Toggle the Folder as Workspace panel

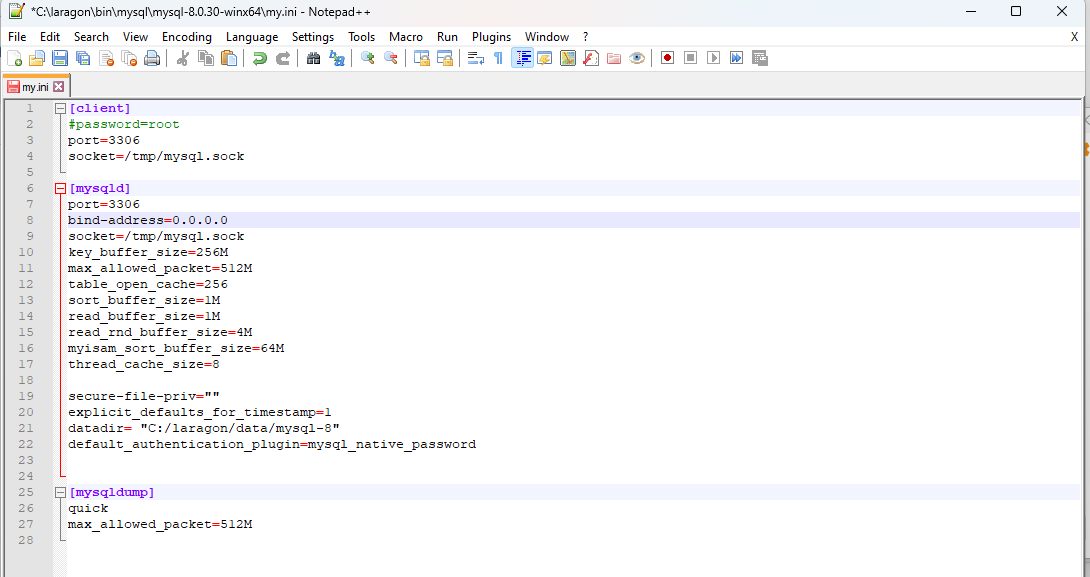point(614,58)
